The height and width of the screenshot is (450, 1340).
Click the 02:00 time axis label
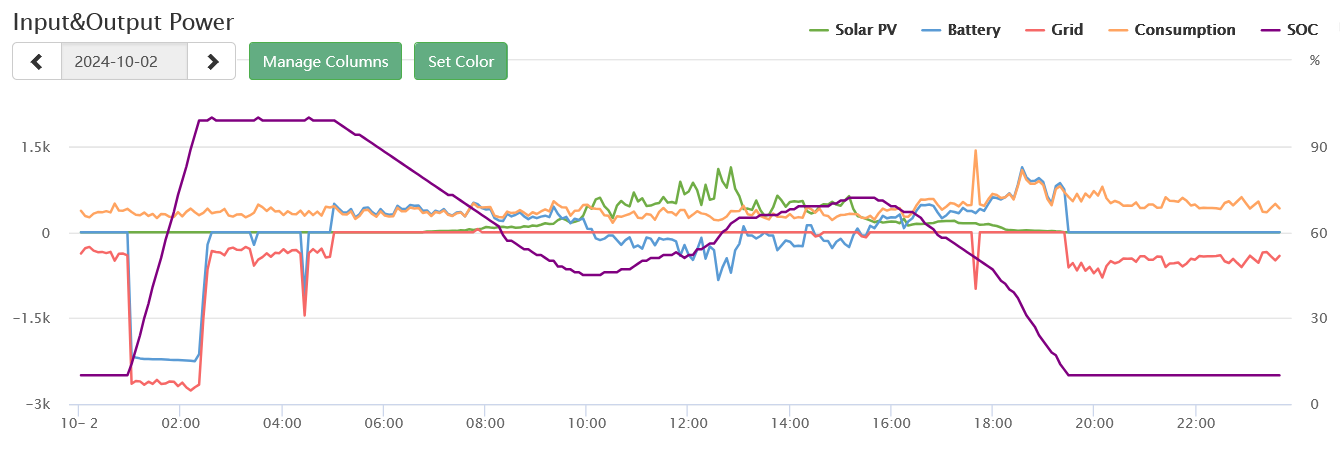pos(180,423)
